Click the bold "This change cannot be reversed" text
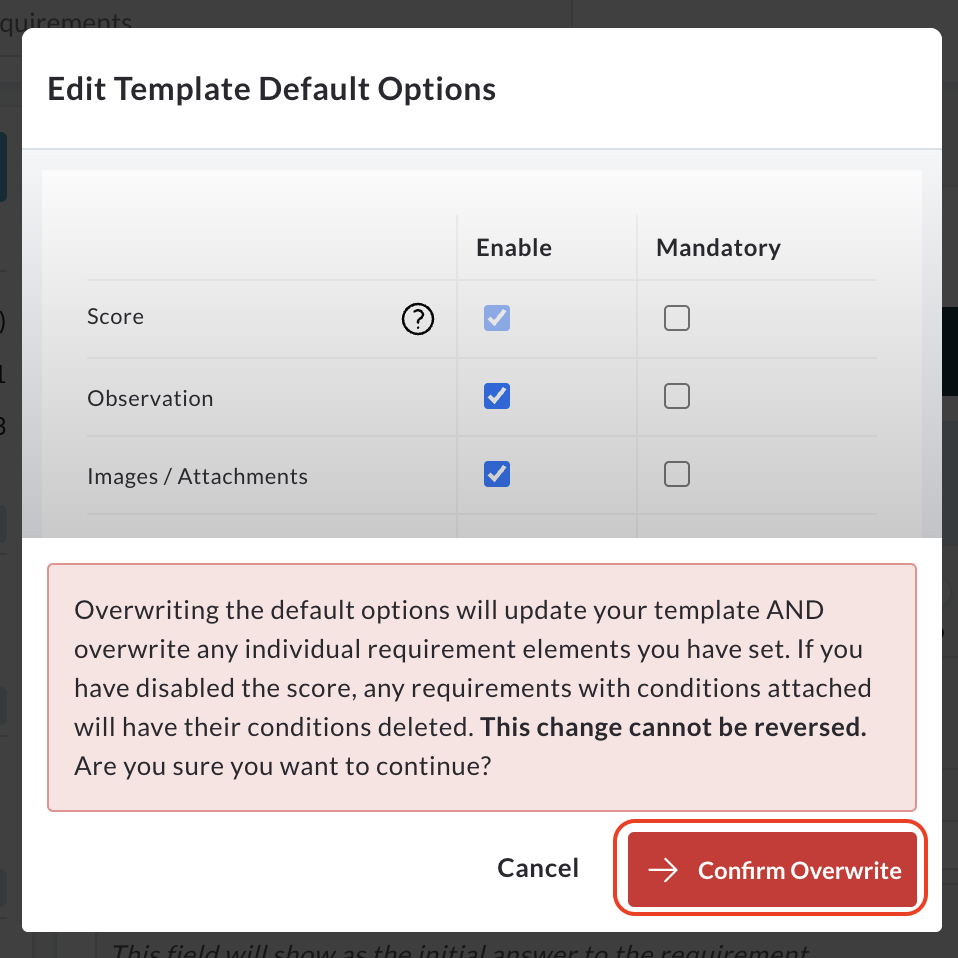The image size is (958, 958). [673, 727]
